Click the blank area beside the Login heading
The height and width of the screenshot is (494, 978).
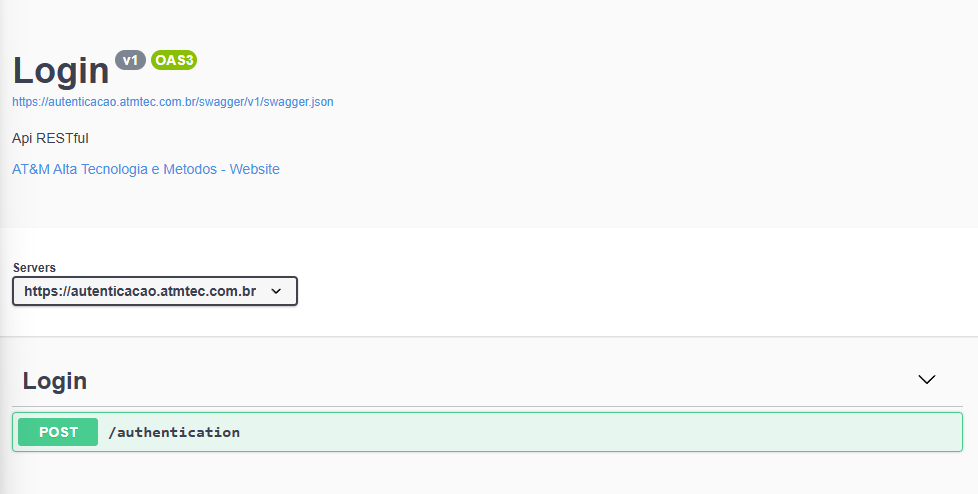coord(500,381)
